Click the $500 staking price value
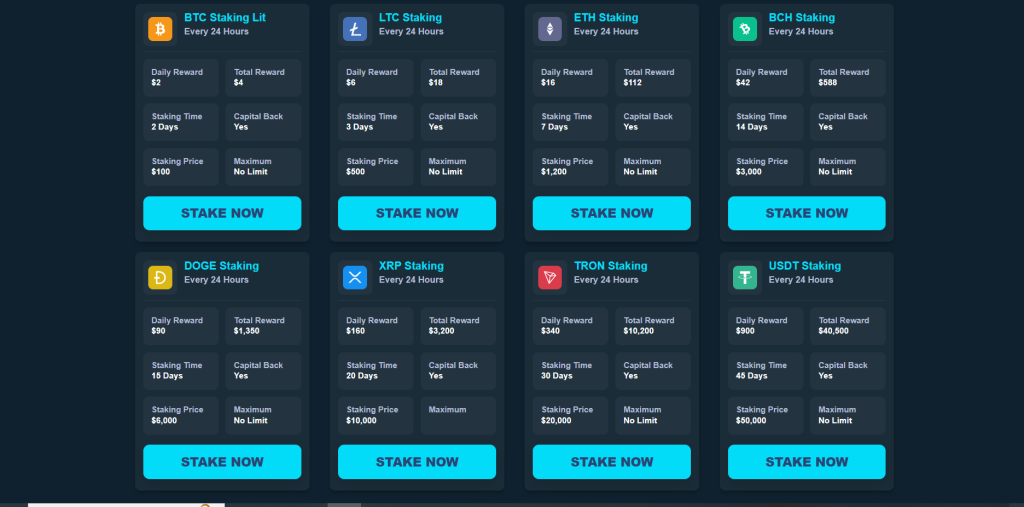This screenshot has width=1024, height=507. point(355,172)
